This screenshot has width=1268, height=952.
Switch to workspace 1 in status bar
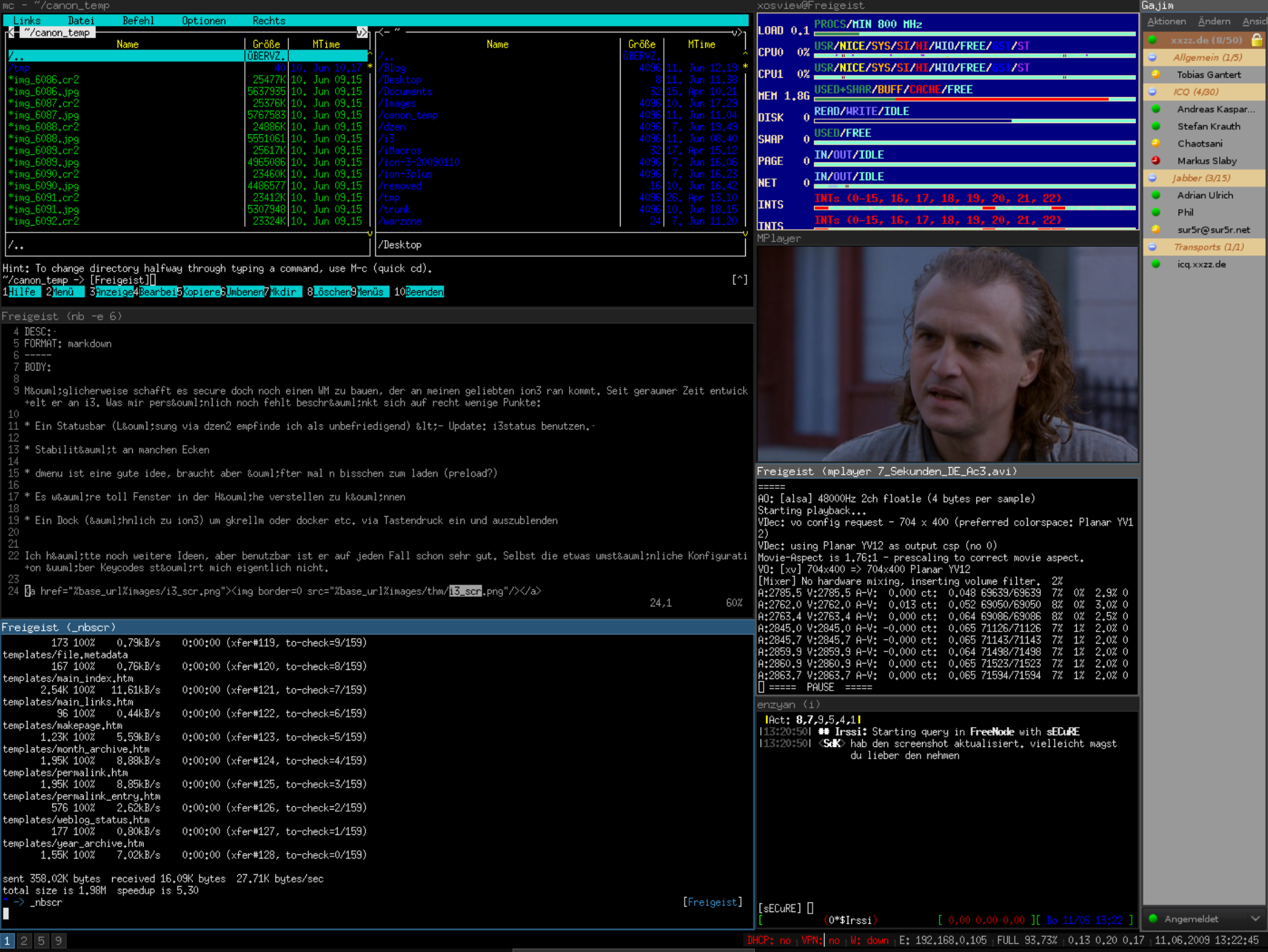[x=7, y=940]
